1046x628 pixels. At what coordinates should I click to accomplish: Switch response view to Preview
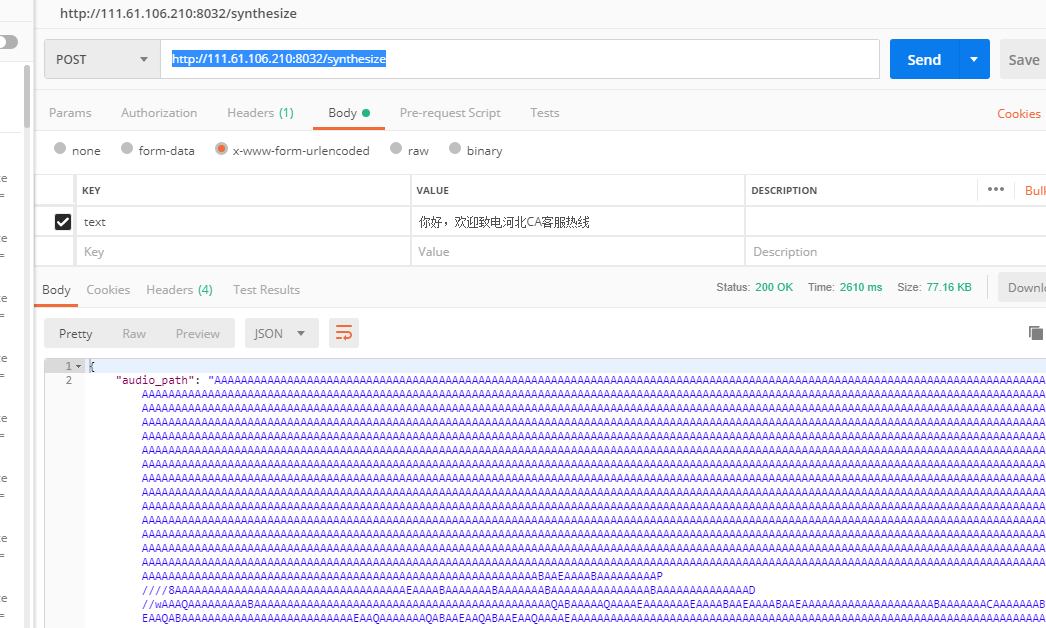pos(198,333)
